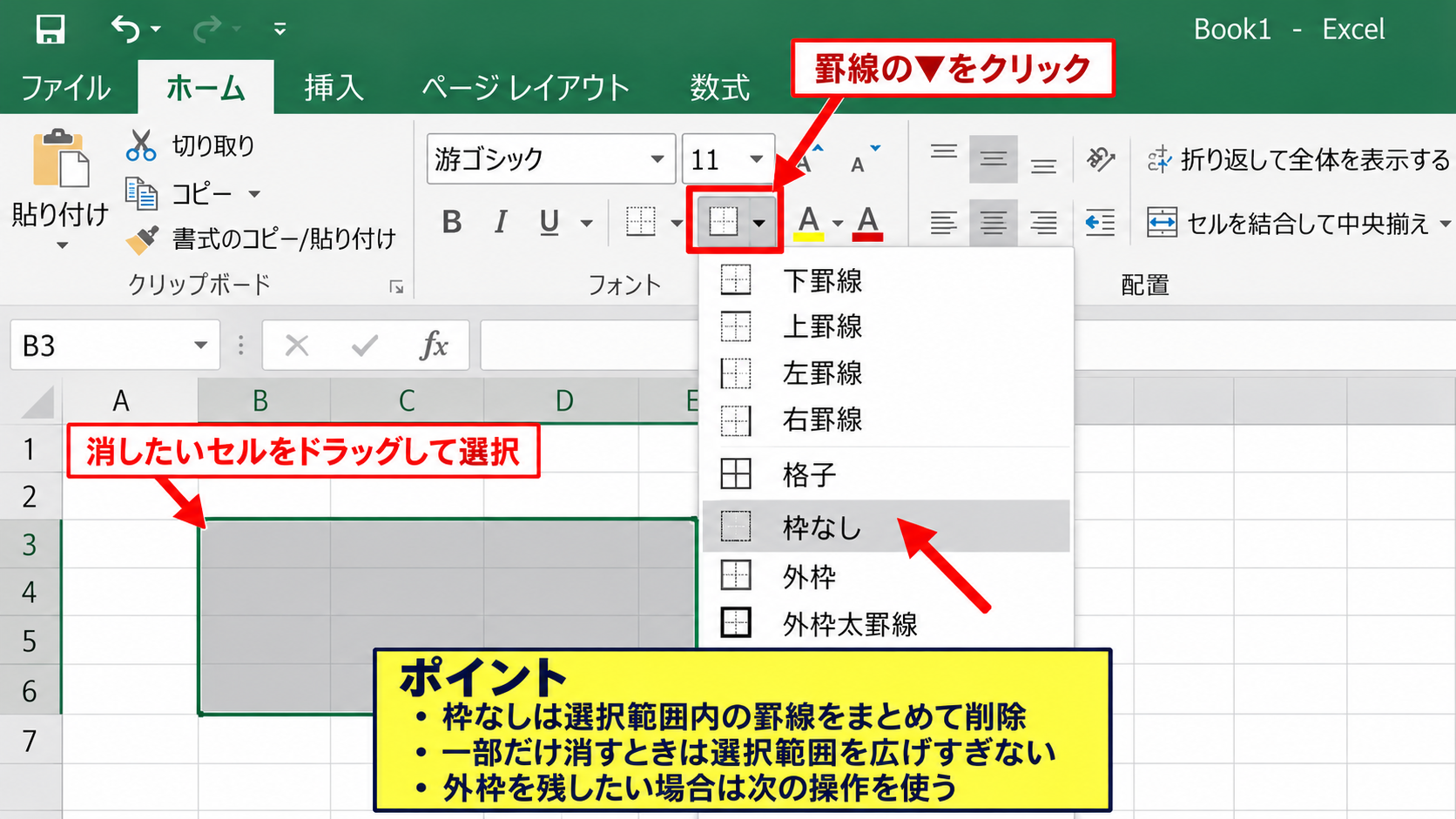
Task: Click the decrease indent icon
Action: pos(1101,223)
